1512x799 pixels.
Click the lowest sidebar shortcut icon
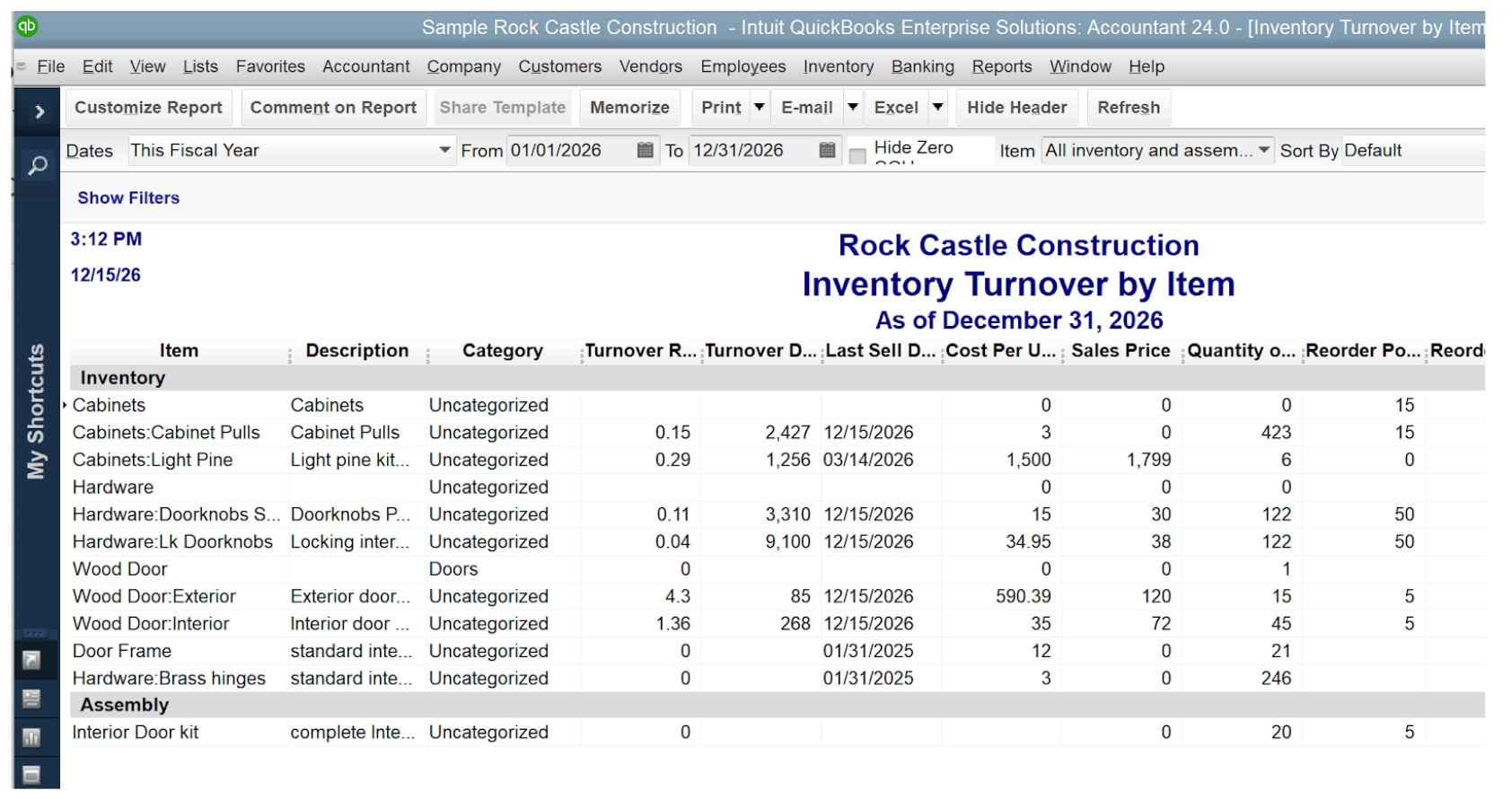pos(31,774)
